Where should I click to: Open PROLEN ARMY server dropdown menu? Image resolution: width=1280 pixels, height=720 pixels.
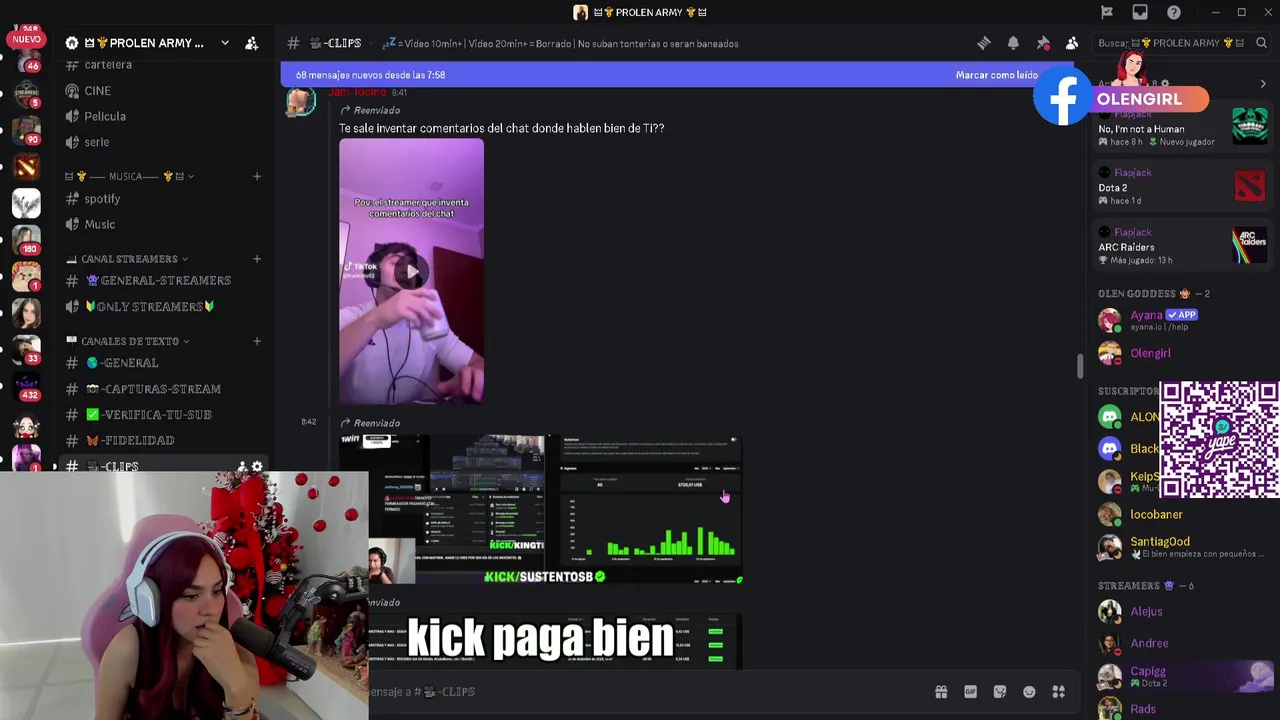(x=225, y=43)
